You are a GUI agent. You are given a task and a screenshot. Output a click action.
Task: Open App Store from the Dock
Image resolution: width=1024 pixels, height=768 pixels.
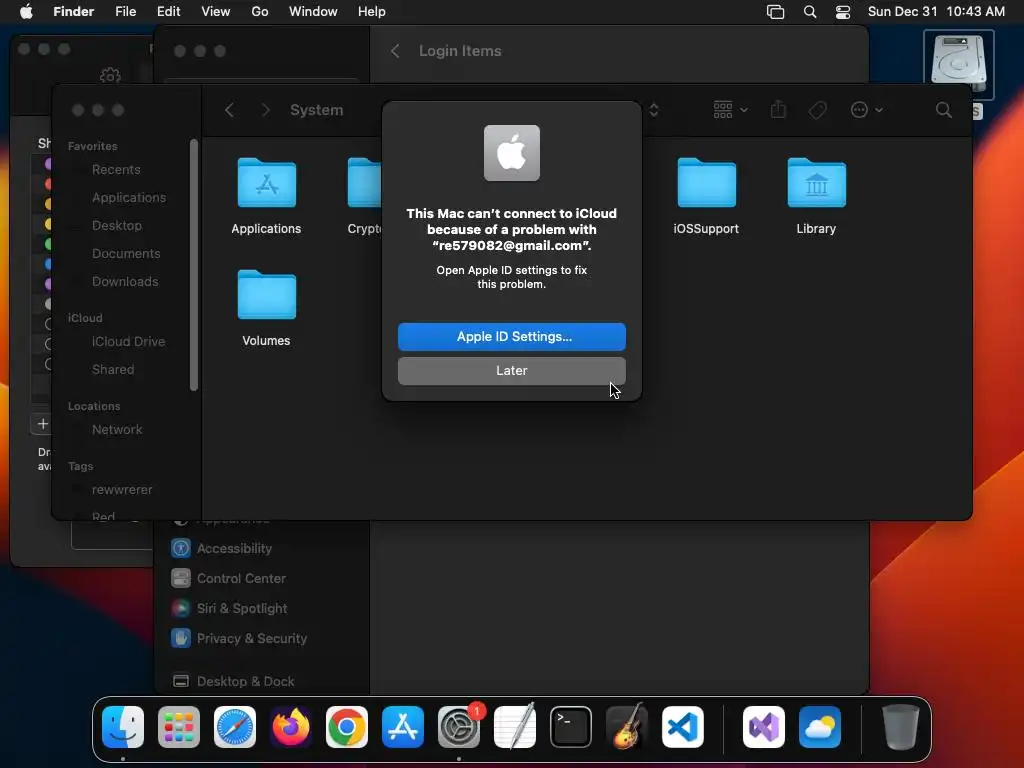pos(403,727)
